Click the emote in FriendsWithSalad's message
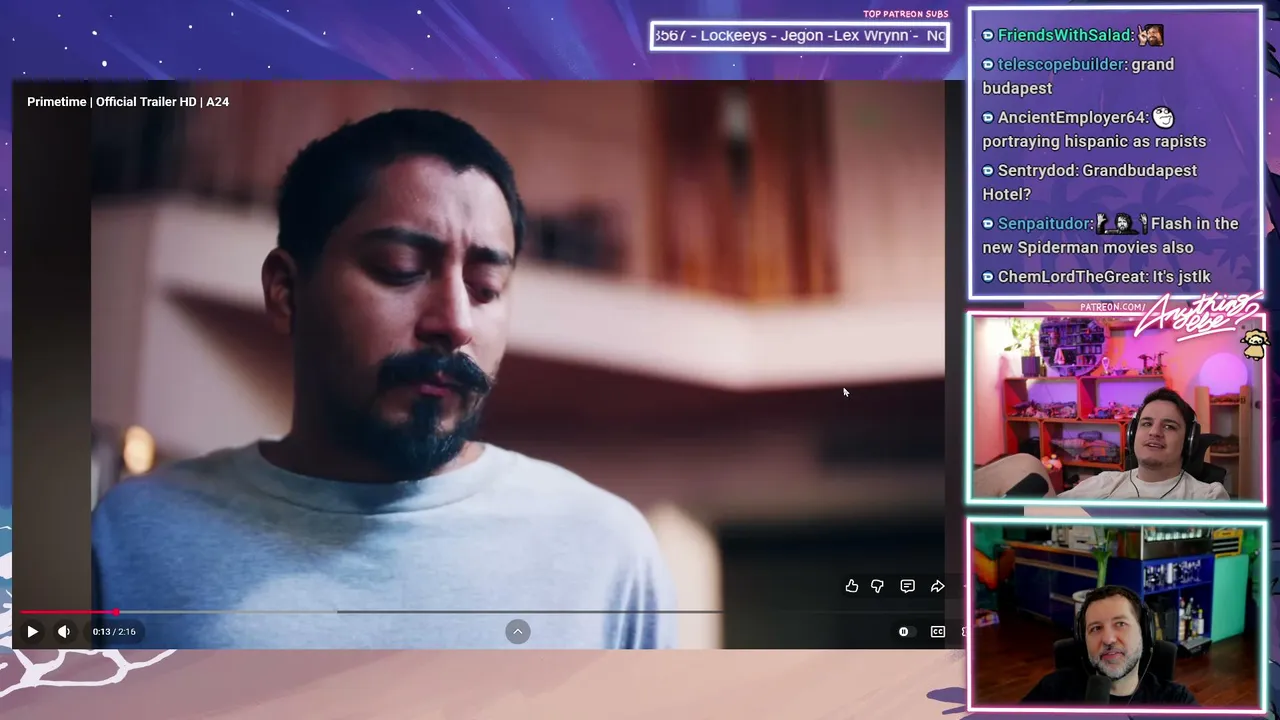The image size is (1280, 720). (1150, 35)
